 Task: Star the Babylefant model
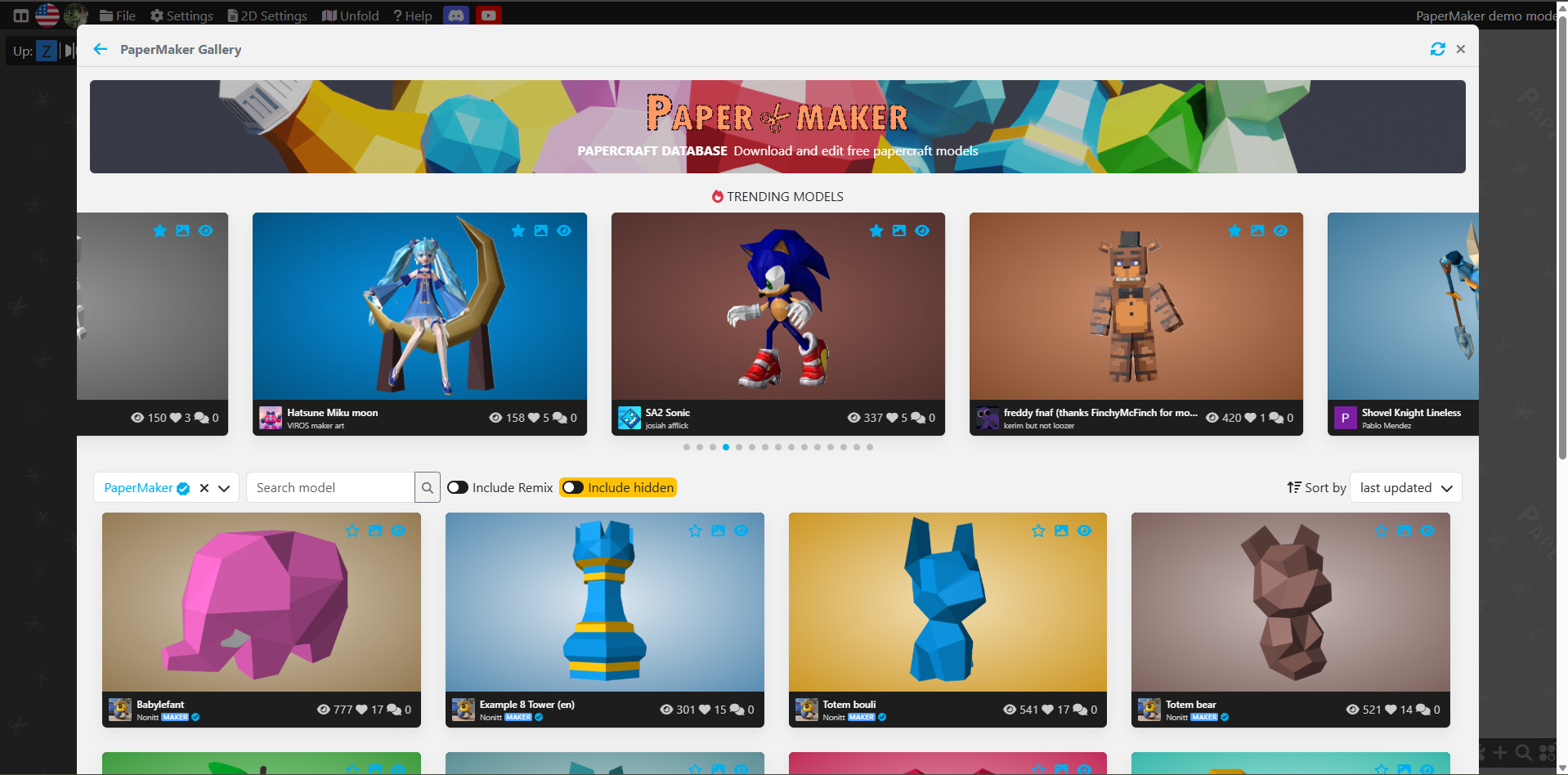tap(352, 531)
